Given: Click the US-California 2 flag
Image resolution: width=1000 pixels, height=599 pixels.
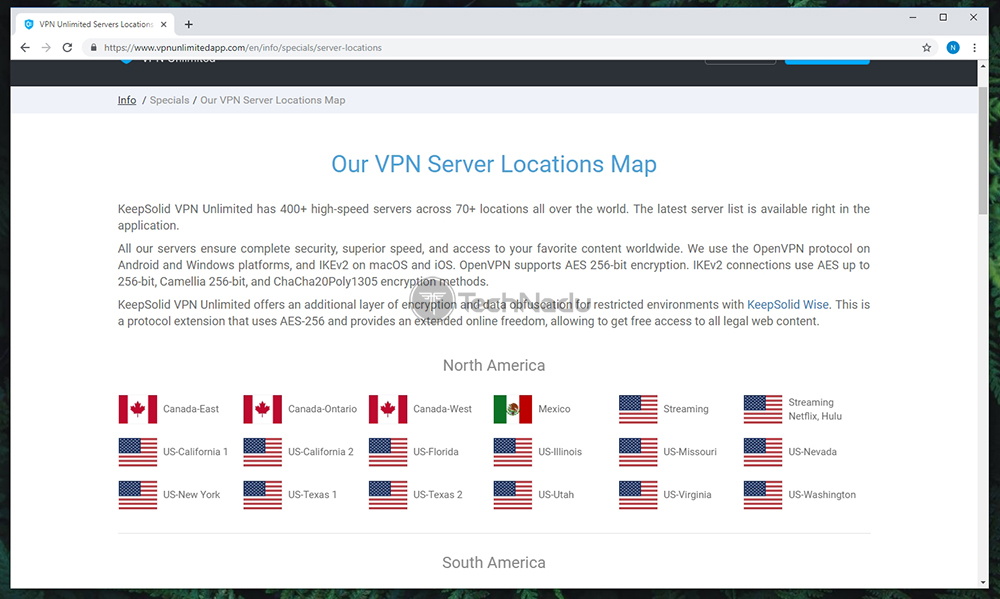Looking at the screenshot, I should [263, 452].
